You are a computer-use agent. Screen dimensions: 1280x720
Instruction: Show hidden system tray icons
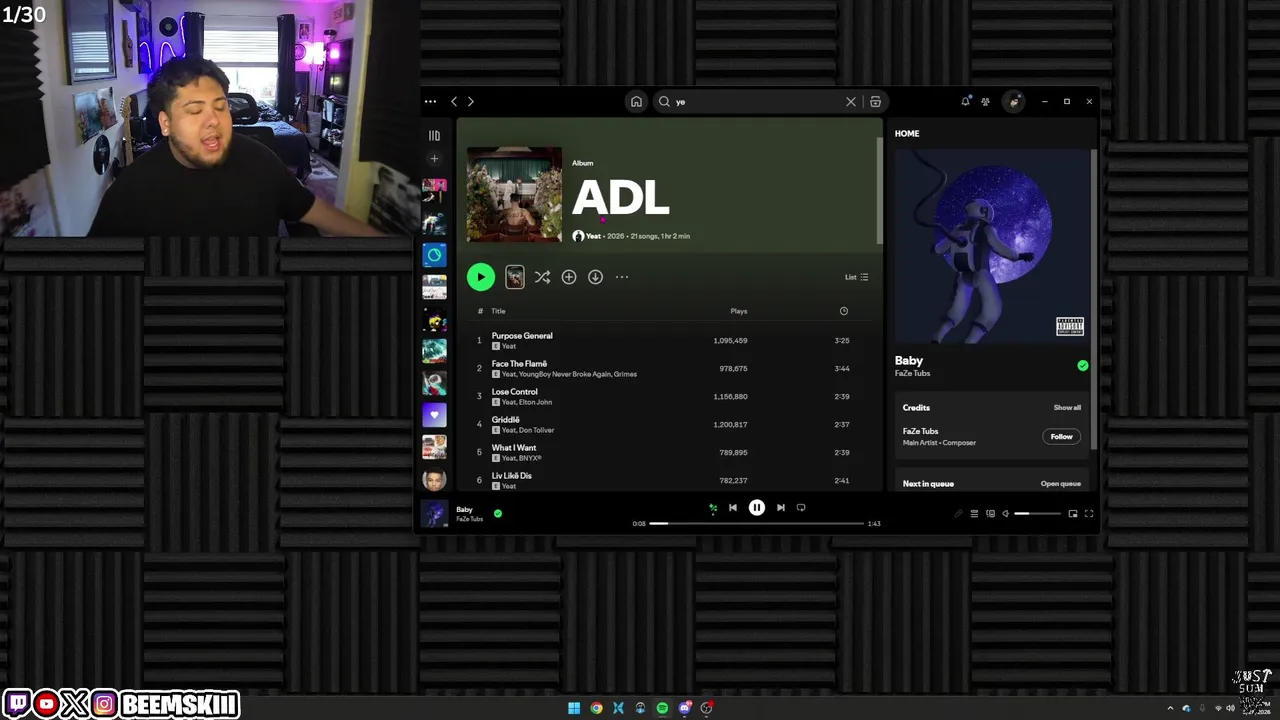point(1170,708)
